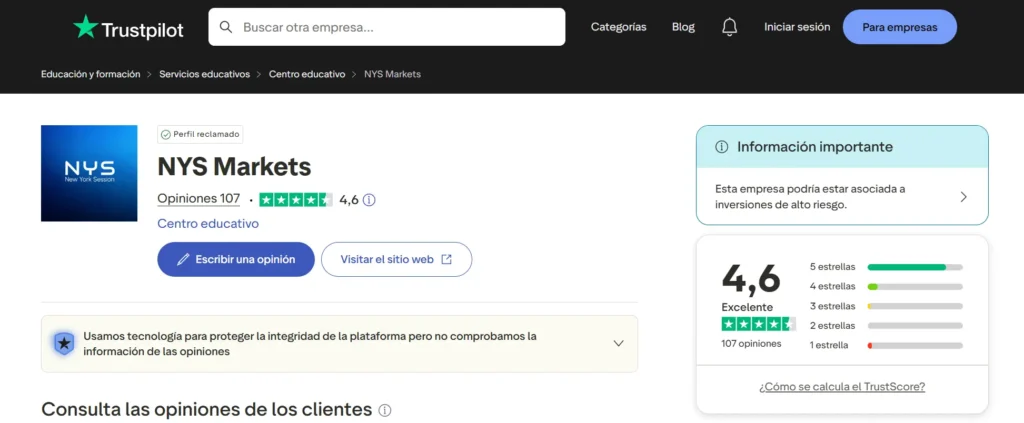1024x423 pixels.
Task: Click the star rating beside Opiniones 107
Action: 296,200
